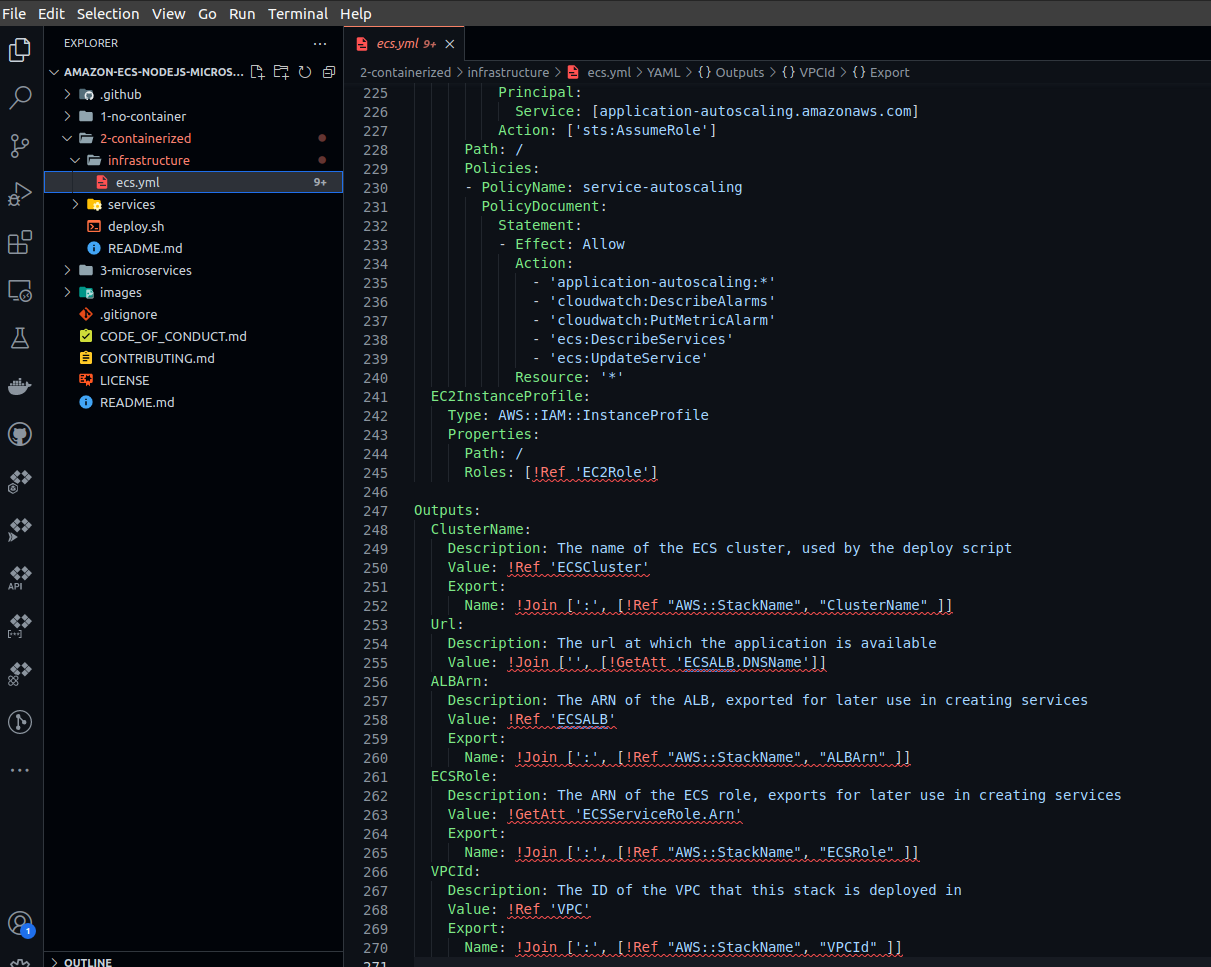Image resolution: width=1211 pixels, height=967 pixels.
Task: Open the Testing flask panel
Action: click(21, 338)
